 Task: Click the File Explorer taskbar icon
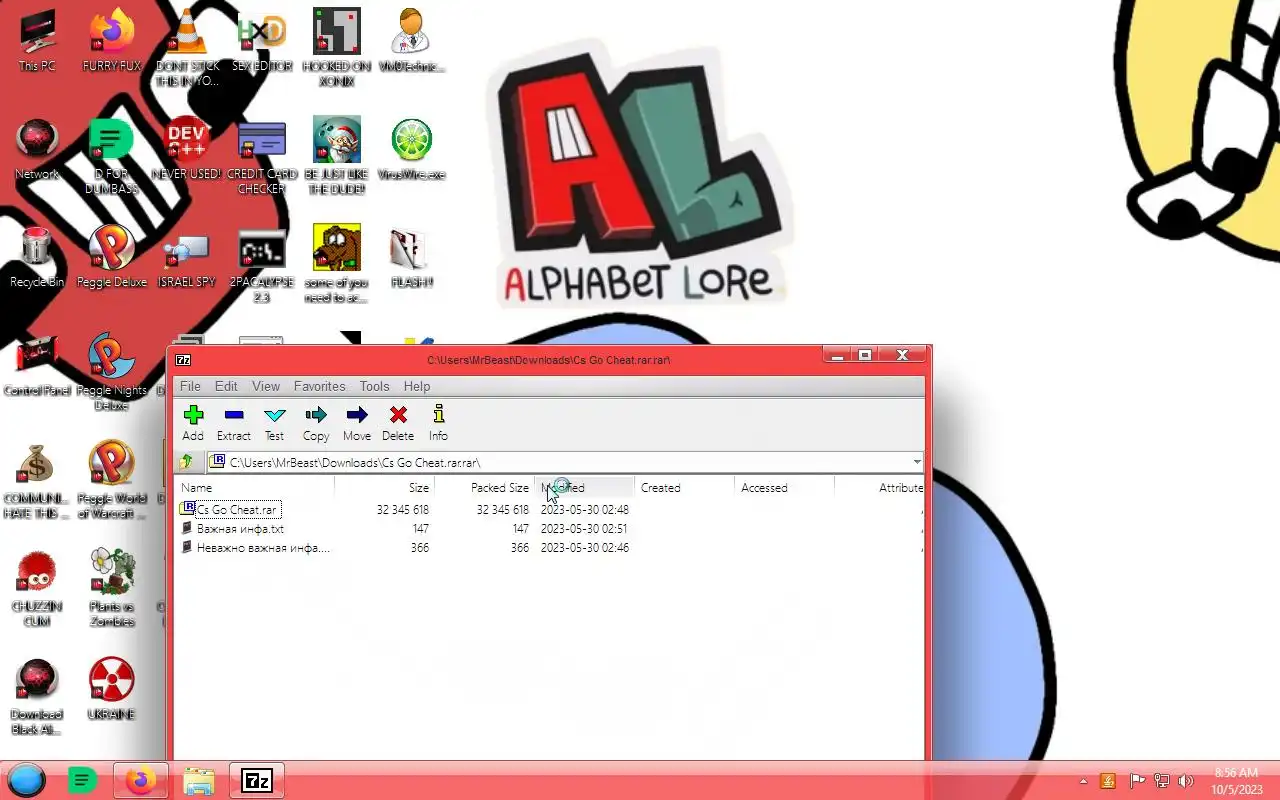(x=199, y=780)
